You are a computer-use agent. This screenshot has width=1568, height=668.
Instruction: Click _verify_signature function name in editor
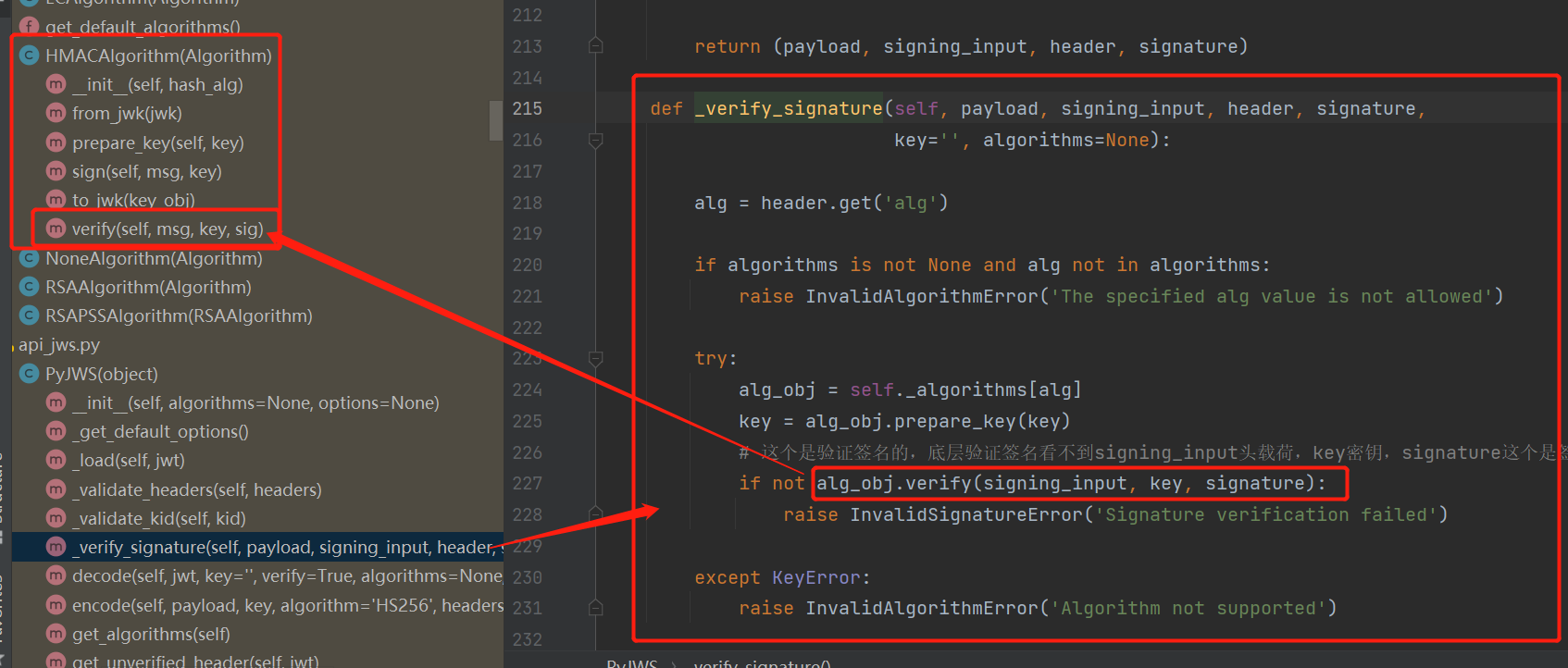(789, 108)
